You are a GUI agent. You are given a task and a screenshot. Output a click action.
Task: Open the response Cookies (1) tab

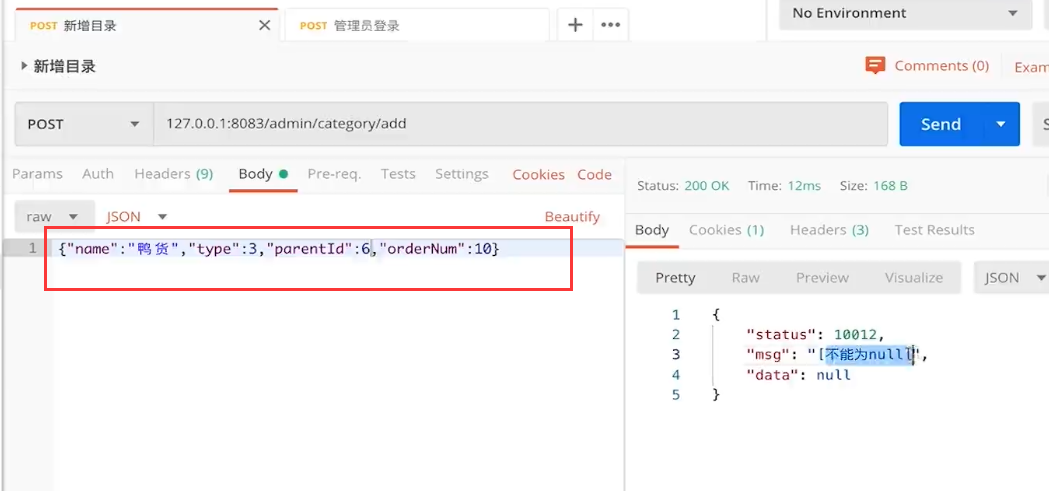pyautogui.click(x=727, y=230)
